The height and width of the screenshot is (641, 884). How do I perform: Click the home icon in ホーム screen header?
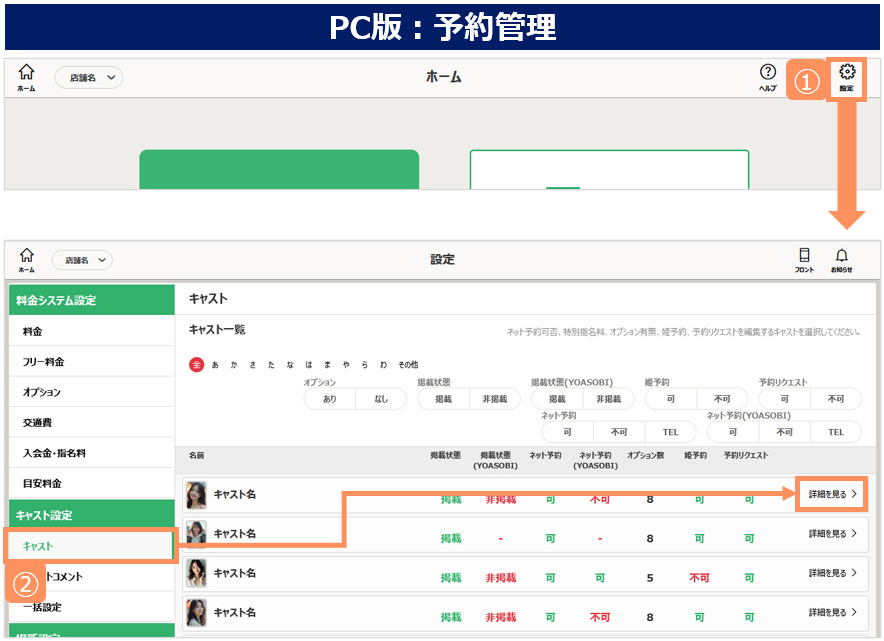[x=26, y=77]
